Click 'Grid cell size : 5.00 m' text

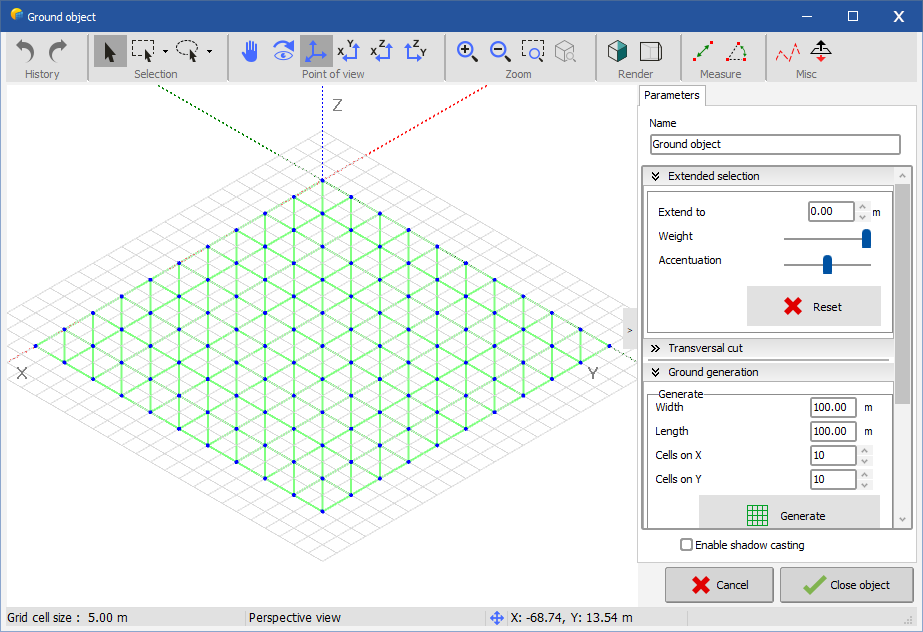[67, 618]
